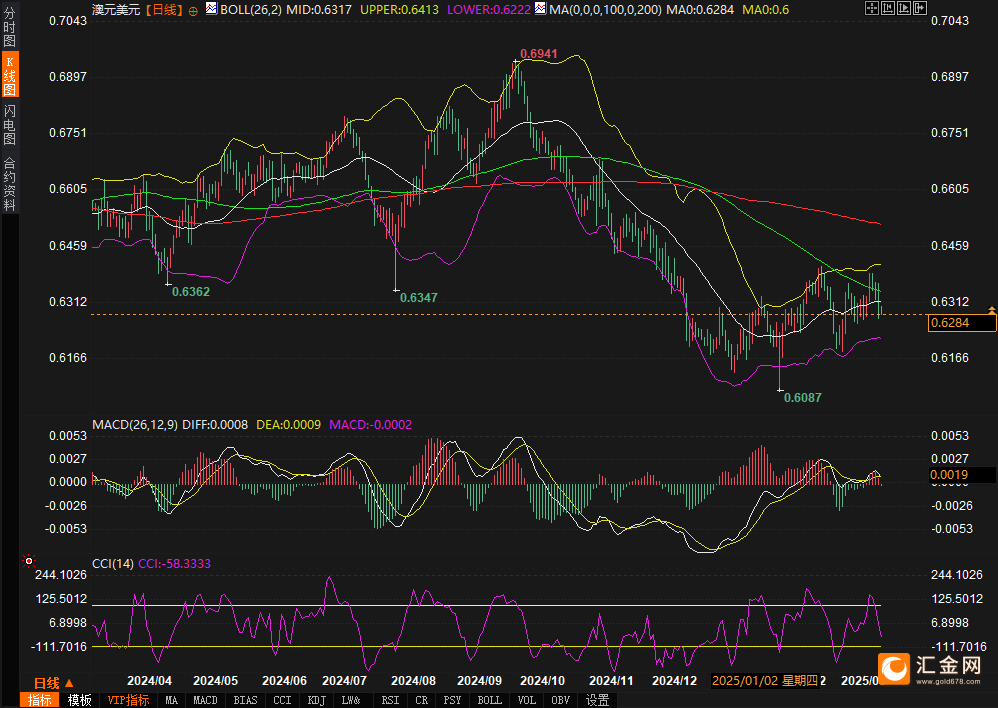Image resolution: width=998 pixels, height=708 pixels.
Task: Click the 澳元美元 symbol title
Action: [116, 10]
